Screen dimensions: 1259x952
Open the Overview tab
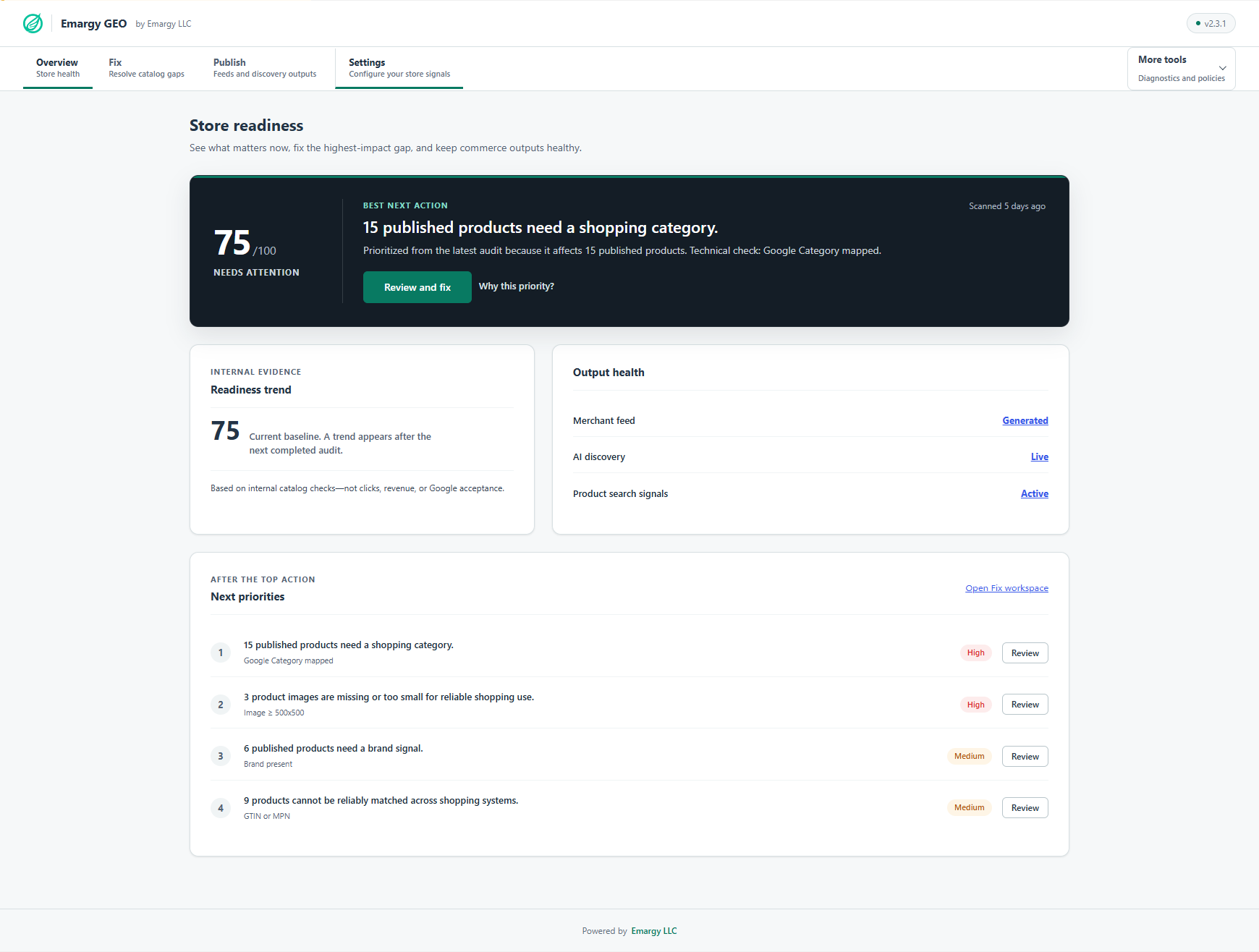[x=58, y=68]
